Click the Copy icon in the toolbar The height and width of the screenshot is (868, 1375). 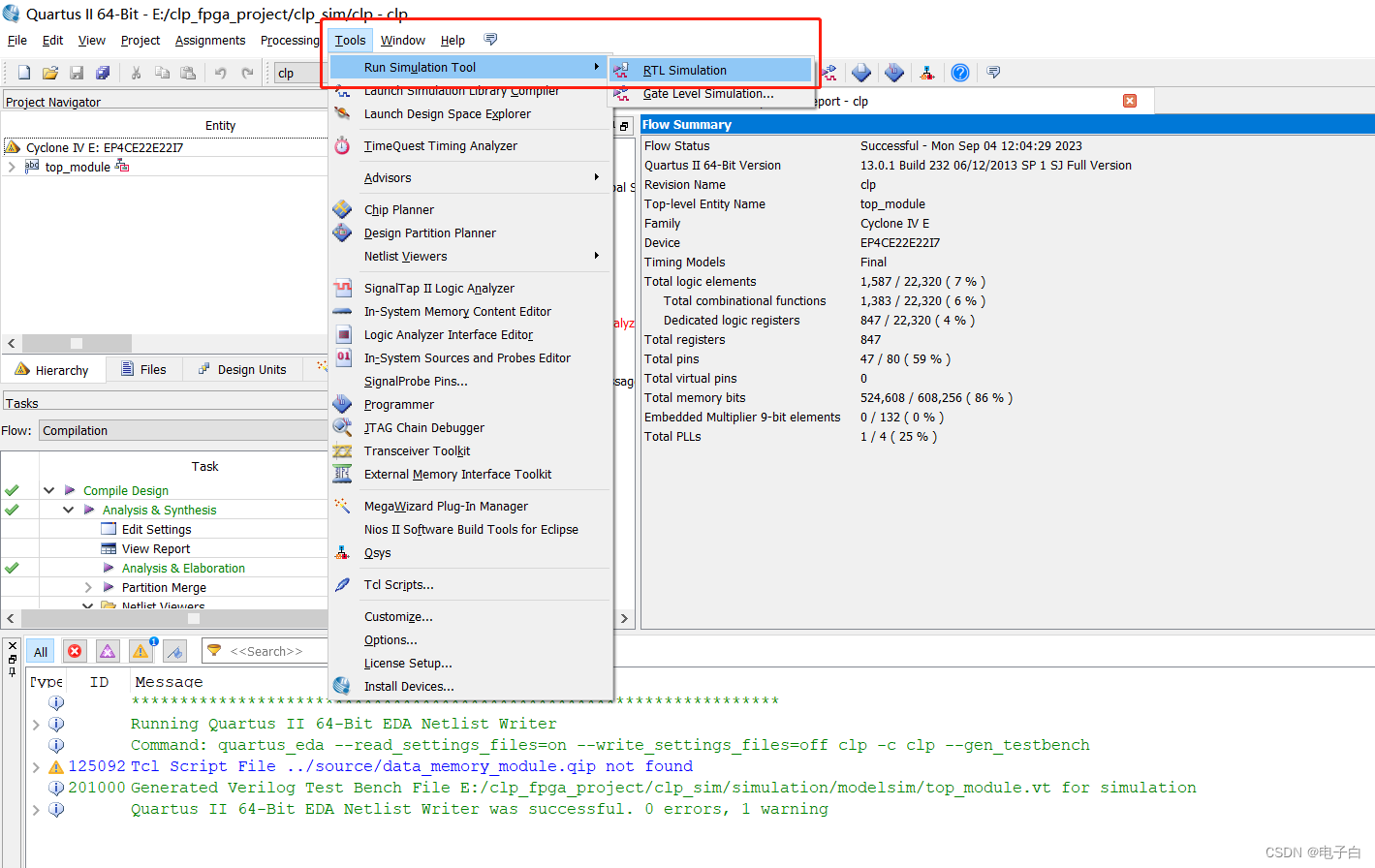point(162,73)
